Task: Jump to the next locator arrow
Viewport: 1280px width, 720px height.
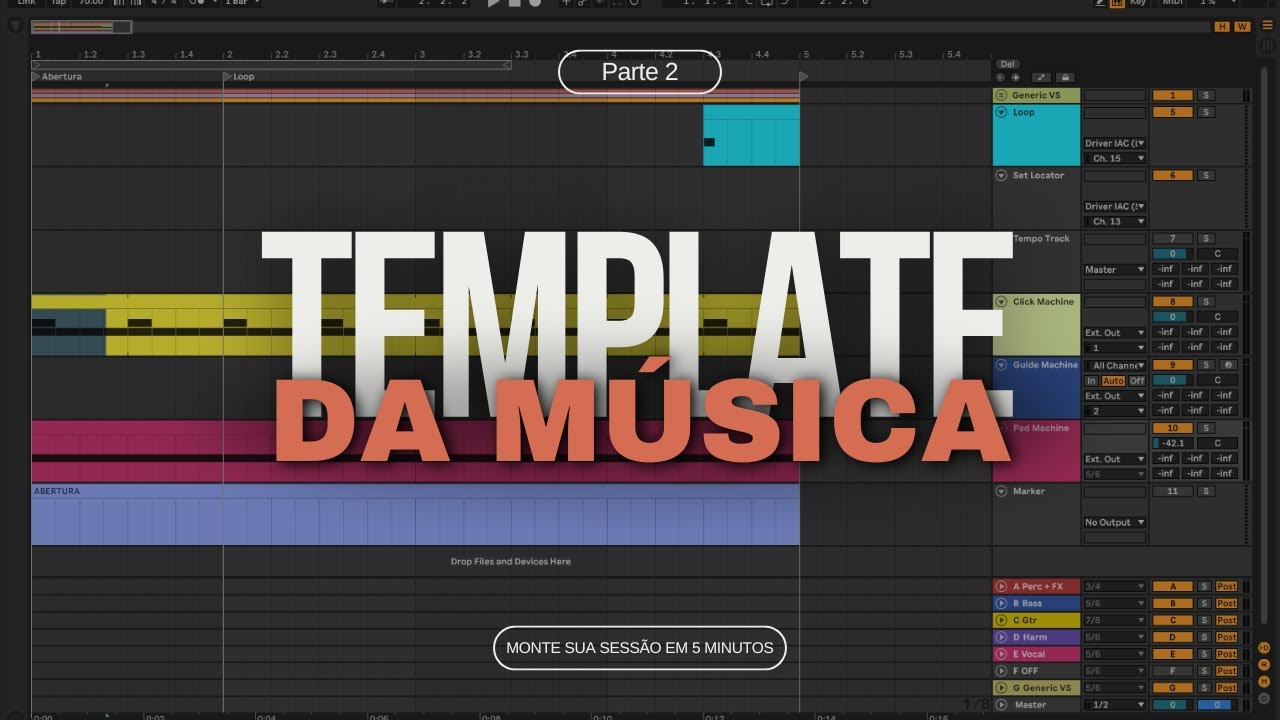Action: (1015, 77)
